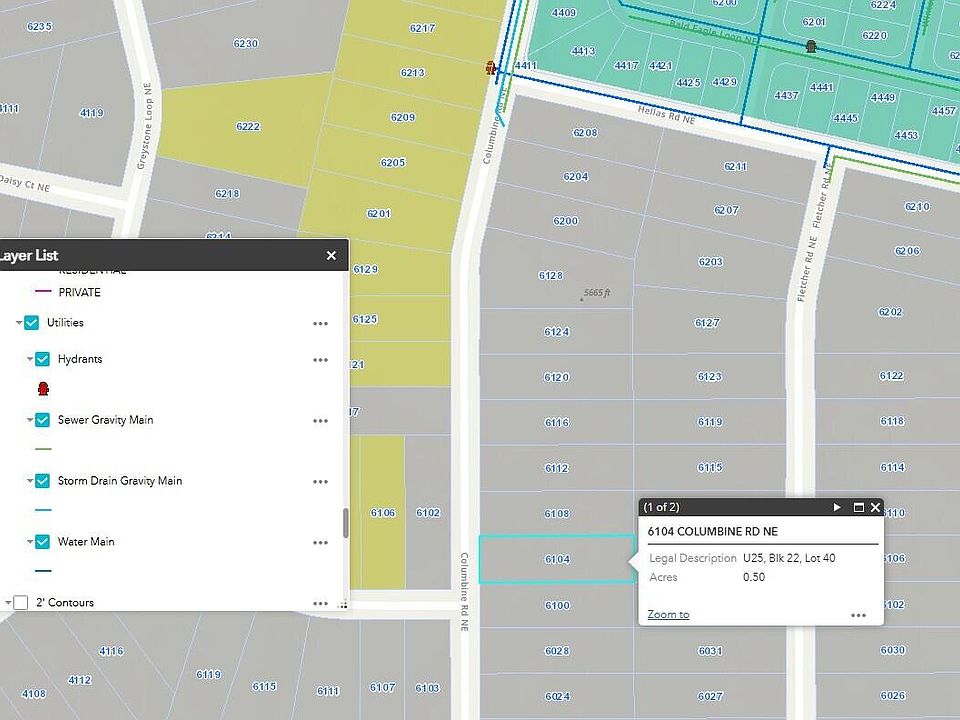The height and width of the screenshot is (720, 960).
Task: Open options menu for Utilities layer
Action: coord(320,324)
